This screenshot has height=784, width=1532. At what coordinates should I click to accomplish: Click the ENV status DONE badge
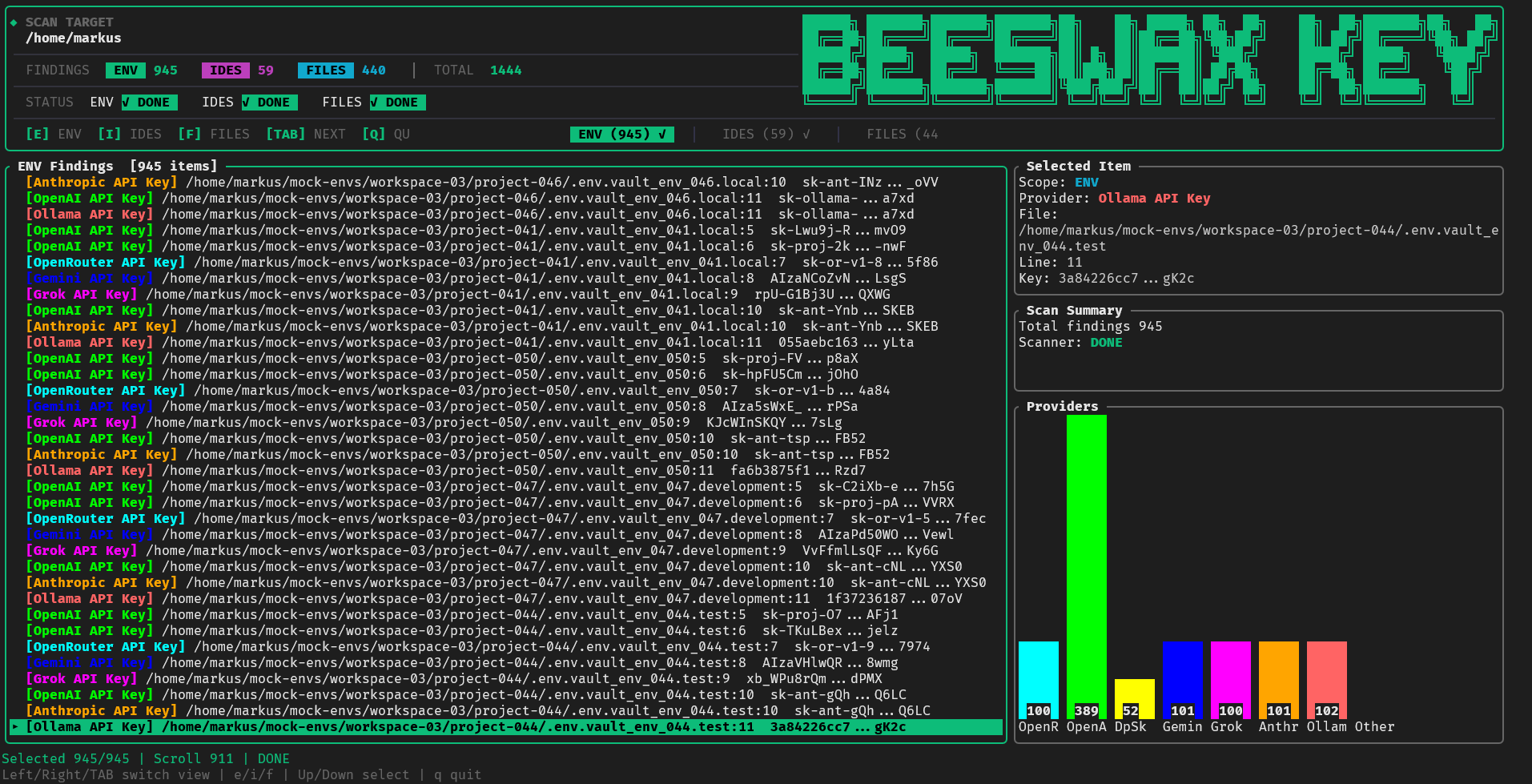click(150, 103)
